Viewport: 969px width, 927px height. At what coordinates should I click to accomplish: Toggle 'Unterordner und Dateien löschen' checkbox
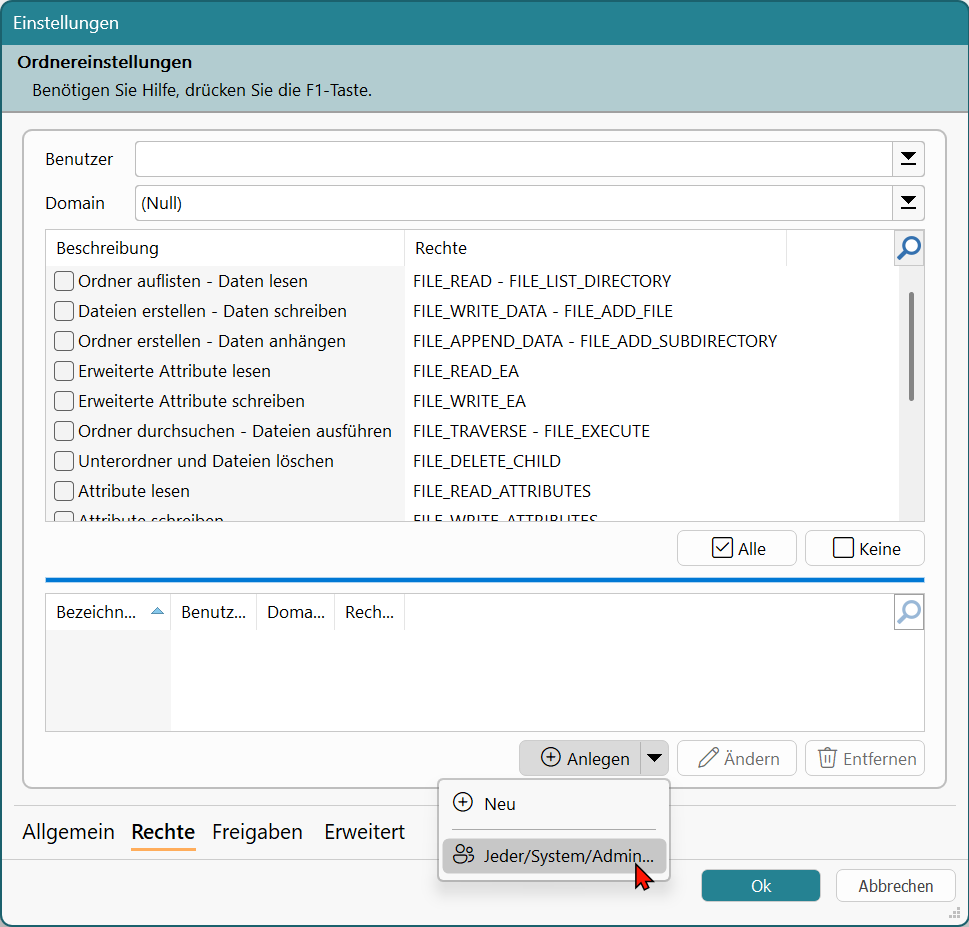[64, 461]
